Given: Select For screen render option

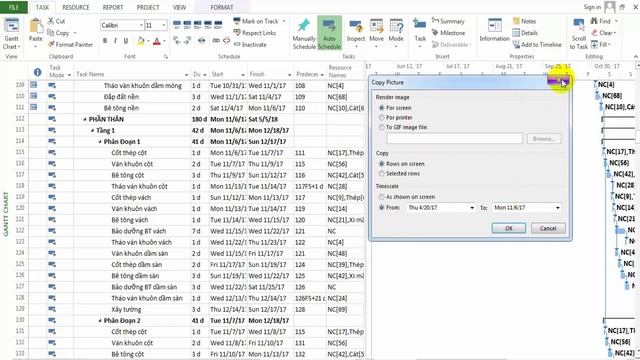Looking at the screenshot, I should point(382,108).
